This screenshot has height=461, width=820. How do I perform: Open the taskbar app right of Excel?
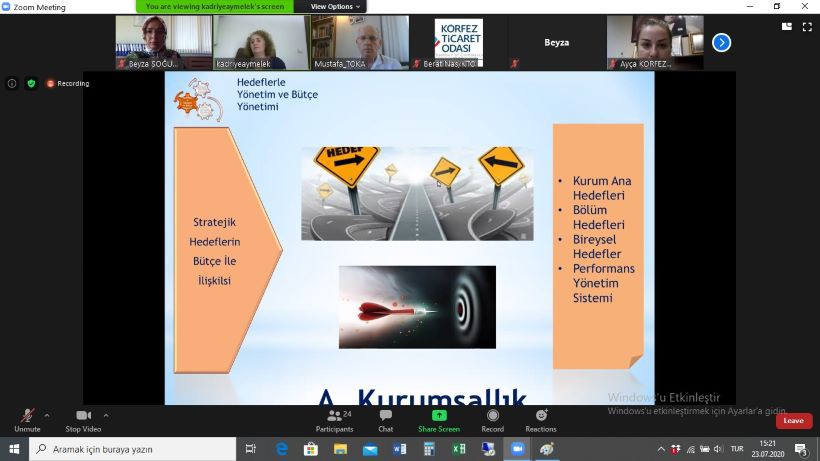point(488,449)
